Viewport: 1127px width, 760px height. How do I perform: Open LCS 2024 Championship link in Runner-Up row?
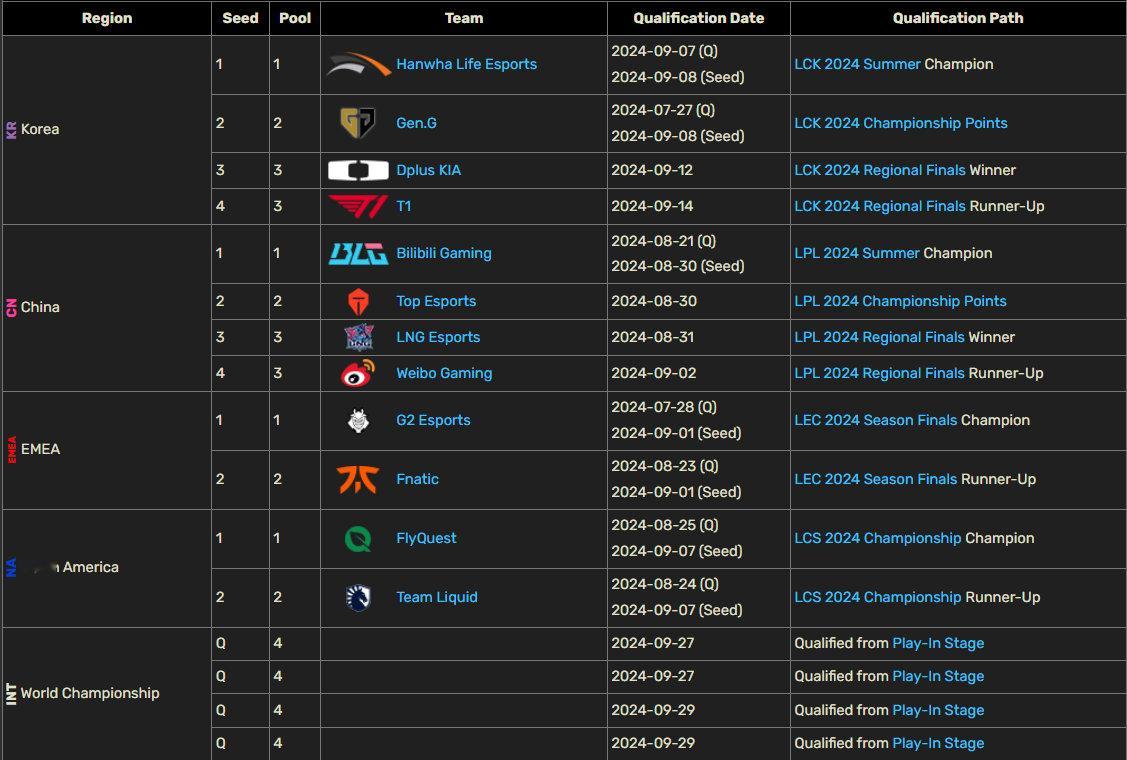878,597
